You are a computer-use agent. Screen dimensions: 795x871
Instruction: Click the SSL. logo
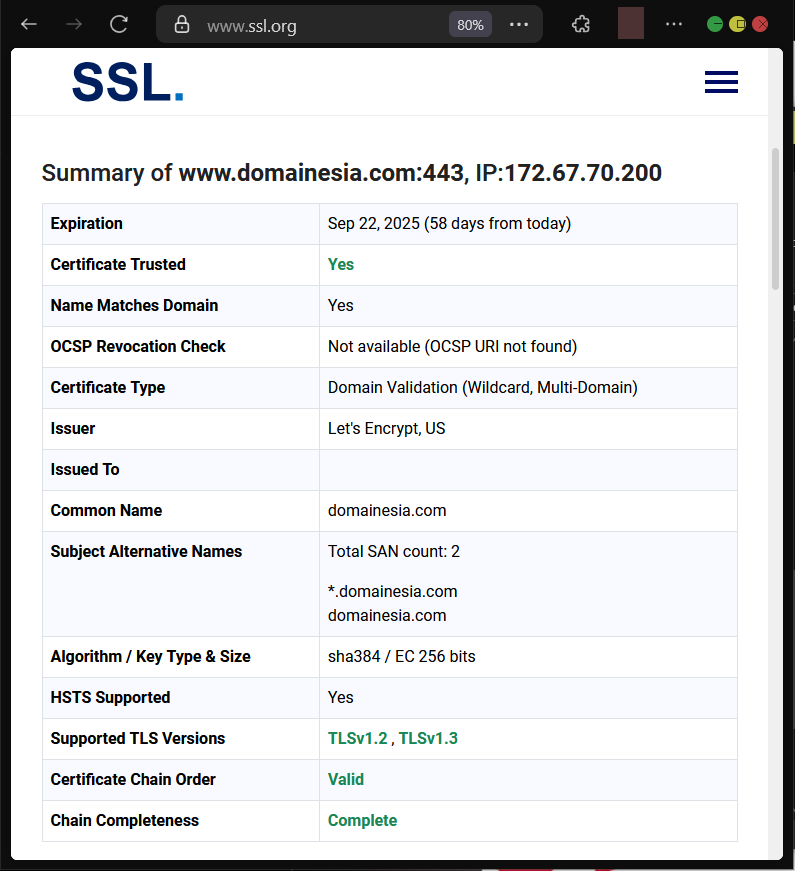(x=128, y=82)
